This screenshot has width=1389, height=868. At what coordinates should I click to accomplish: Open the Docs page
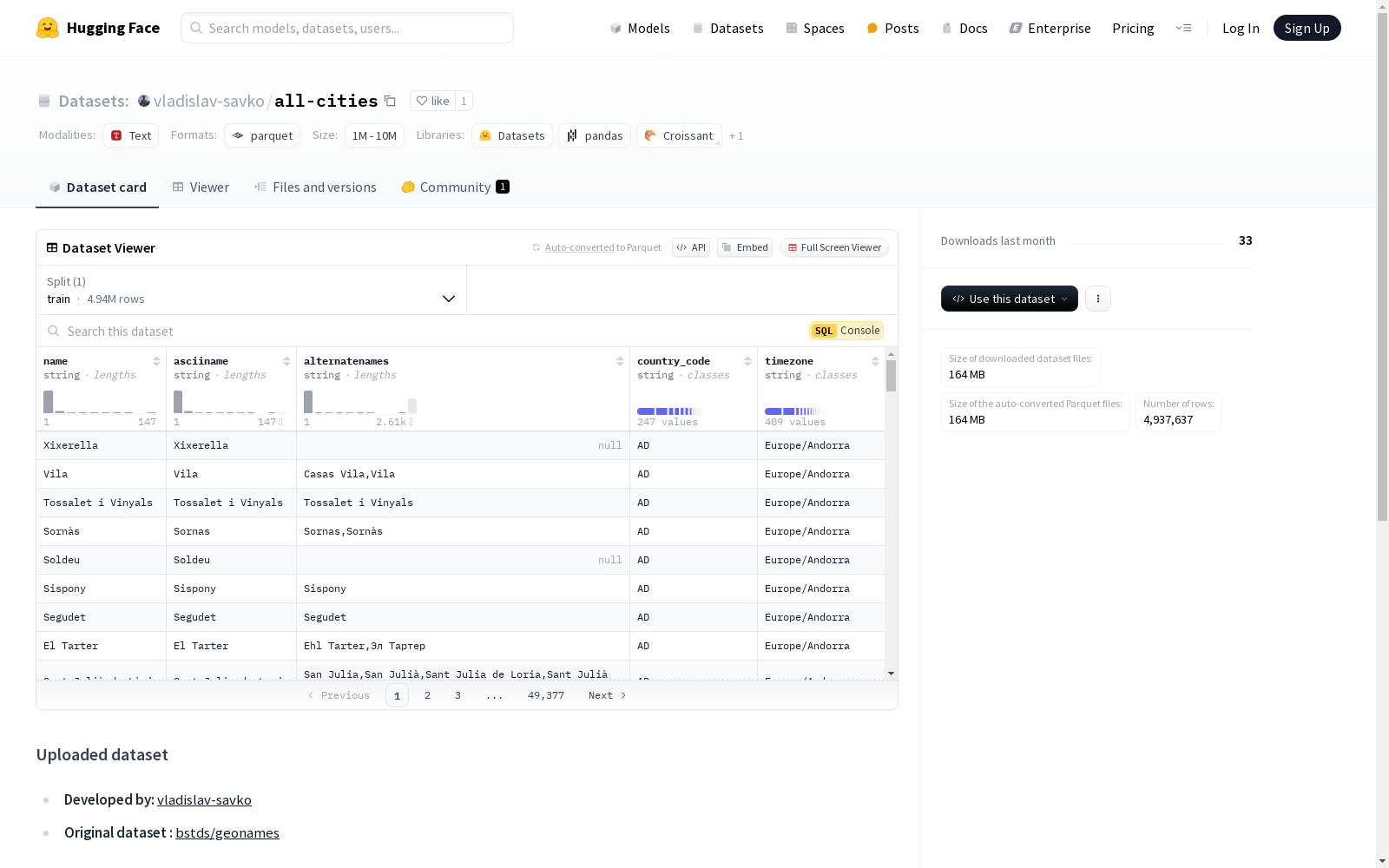click(x=964, y=28)
